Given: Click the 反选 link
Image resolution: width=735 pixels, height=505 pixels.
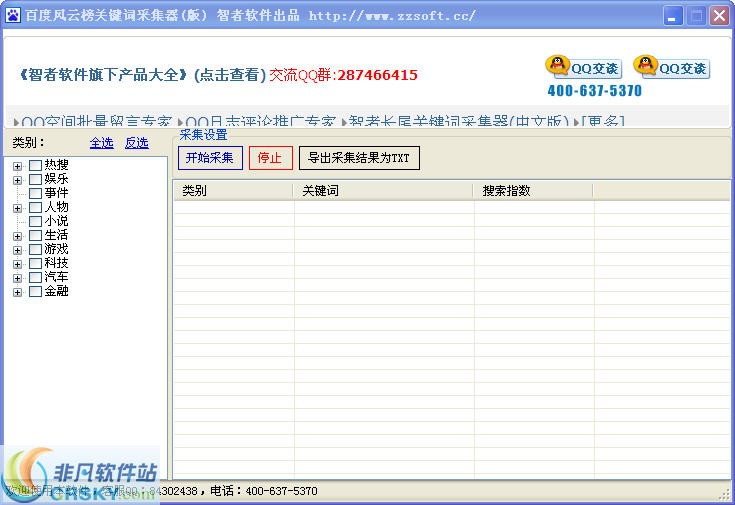Looking at the screenshot, I should 137,143.
